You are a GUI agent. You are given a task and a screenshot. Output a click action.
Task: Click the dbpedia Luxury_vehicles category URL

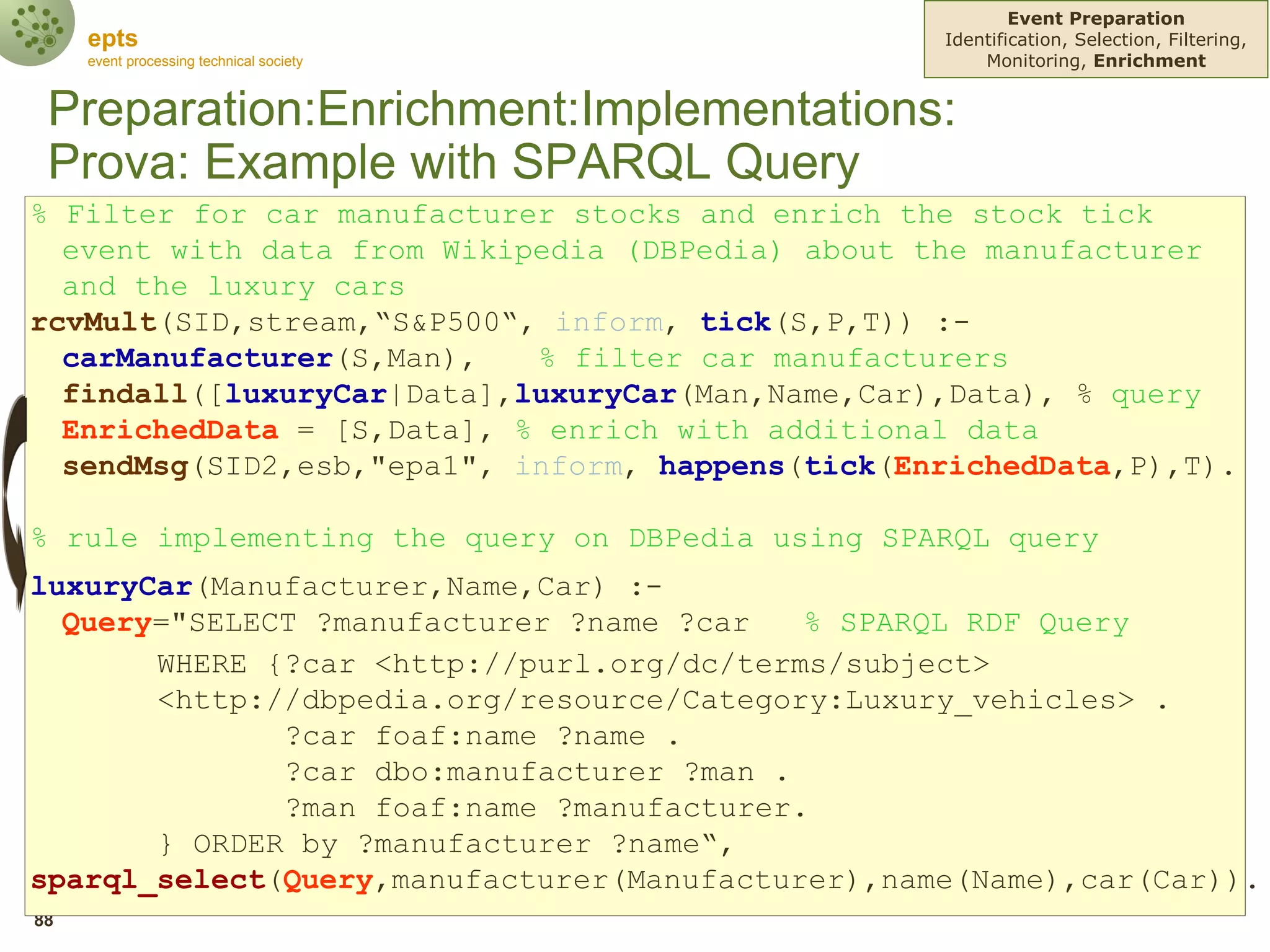point(646,700)
